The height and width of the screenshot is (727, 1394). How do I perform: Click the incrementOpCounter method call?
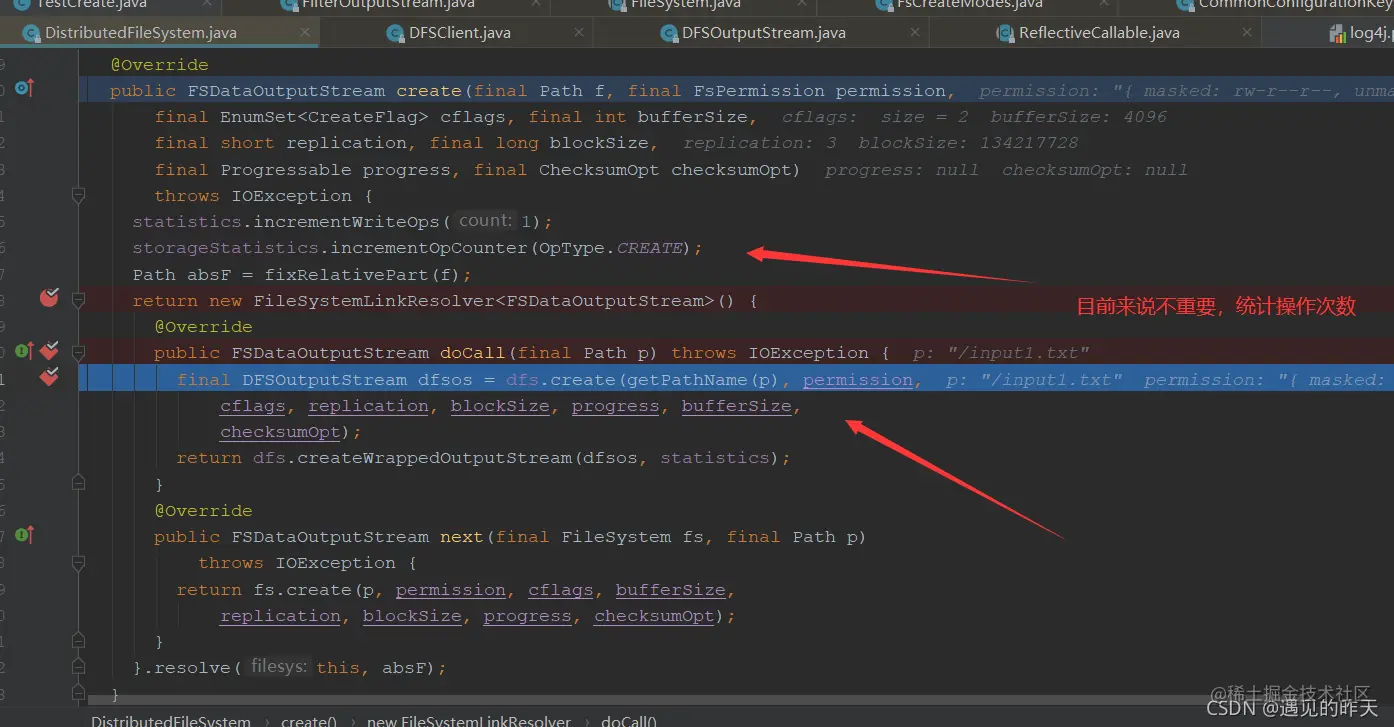429,247
